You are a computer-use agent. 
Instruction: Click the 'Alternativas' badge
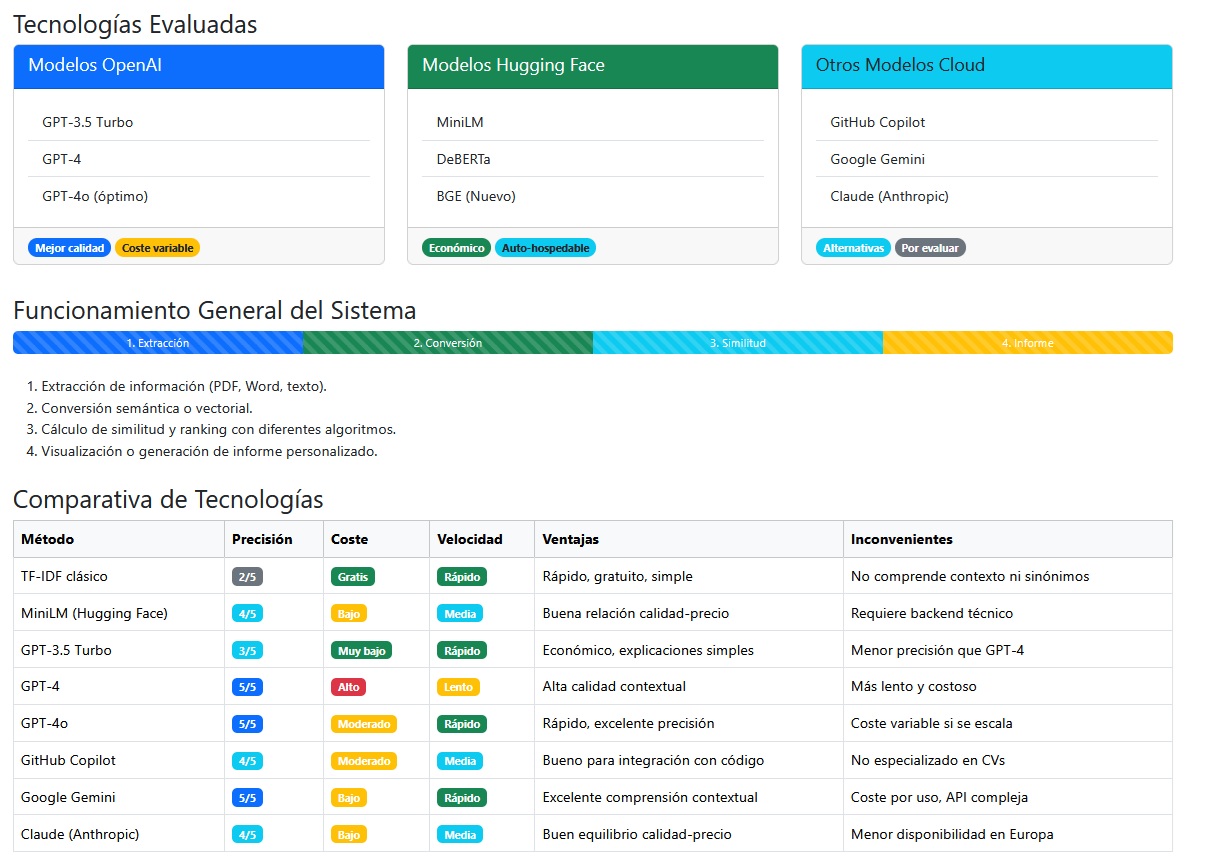[853, 248]
